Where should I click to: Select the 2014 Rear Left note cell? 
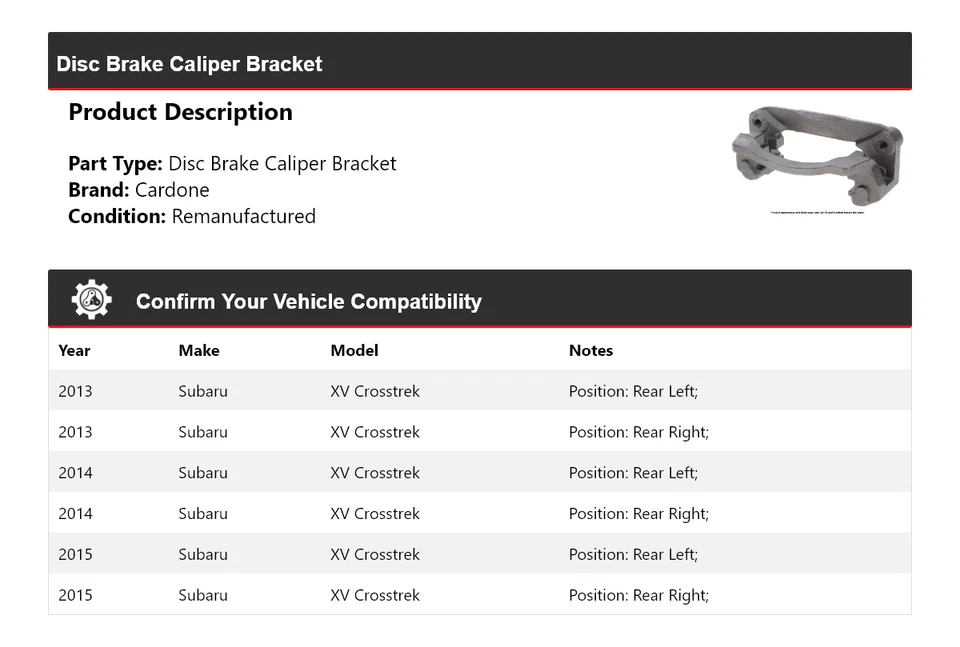point(633,473)
